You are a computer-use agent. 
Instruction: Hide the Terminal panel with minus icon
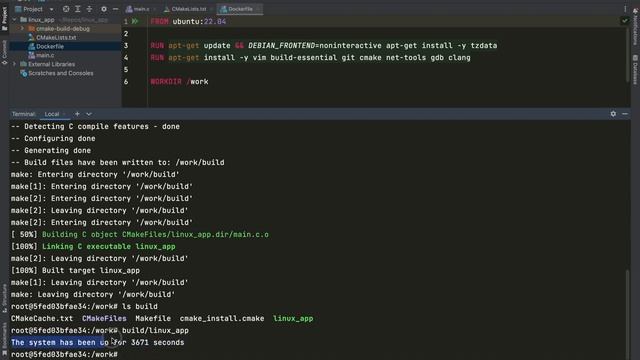pyautogui.click(x=625, y=114)
